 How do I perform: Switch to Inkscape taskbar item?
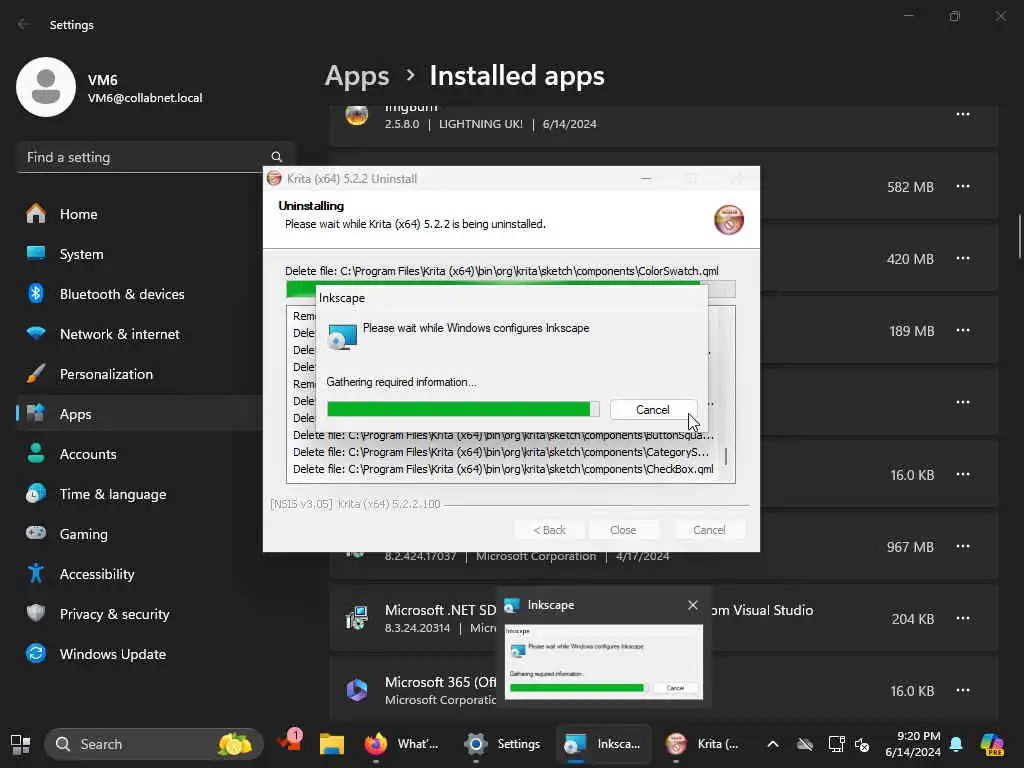[603, 744]
